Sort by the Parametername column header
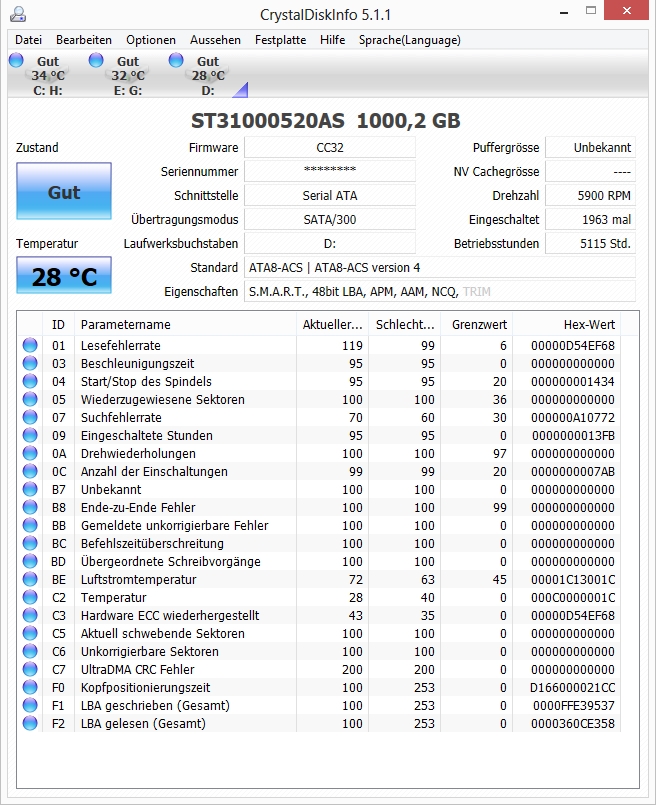Viewport: 656px width, 805px height. [185, 324]
